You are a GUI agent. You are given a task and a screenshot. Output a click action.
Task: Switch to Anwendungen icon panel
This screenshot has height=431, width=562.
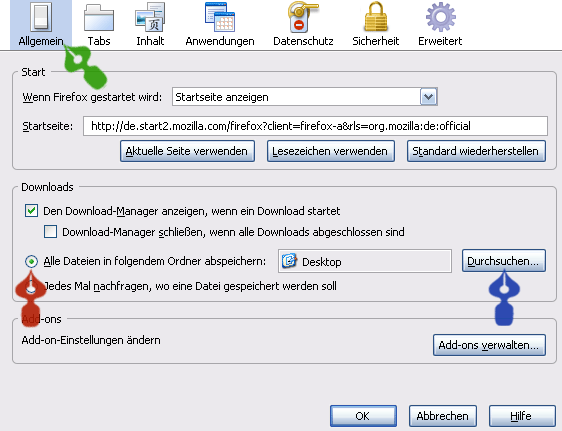(x=220, y=17)
